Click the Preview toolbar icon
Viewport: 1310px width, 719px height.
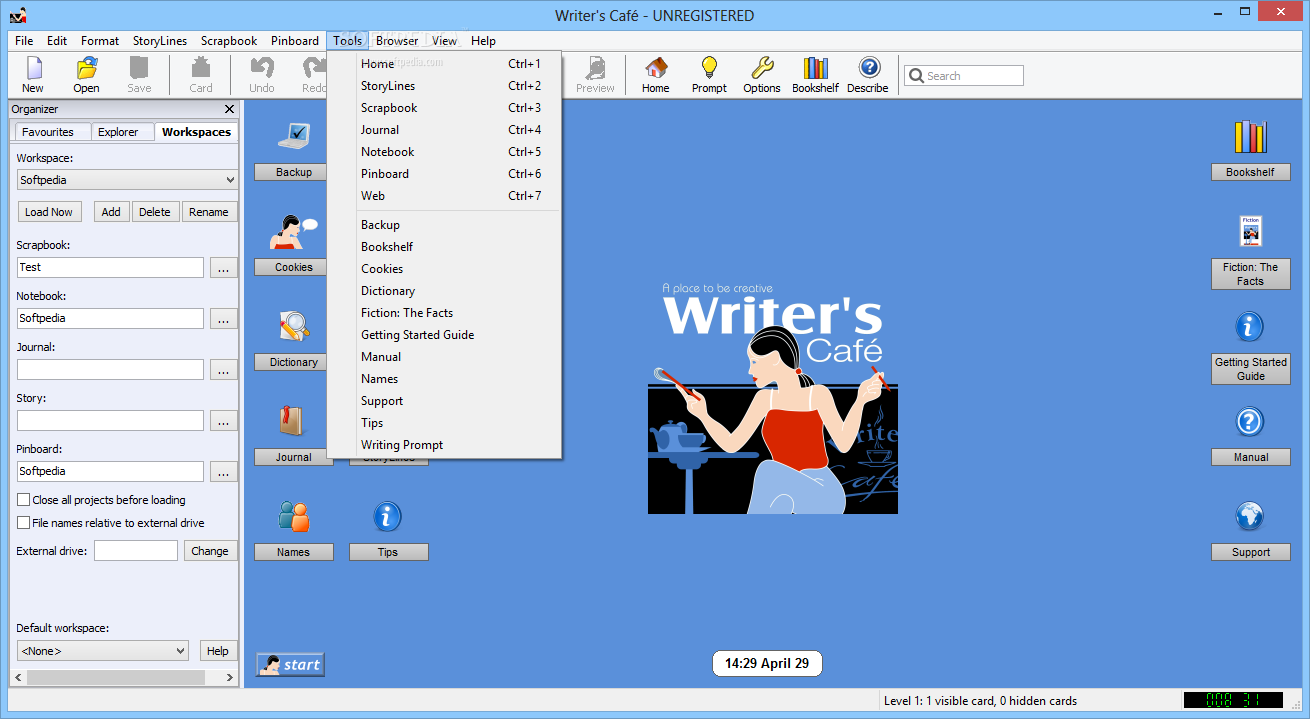(x=596, y=75)
